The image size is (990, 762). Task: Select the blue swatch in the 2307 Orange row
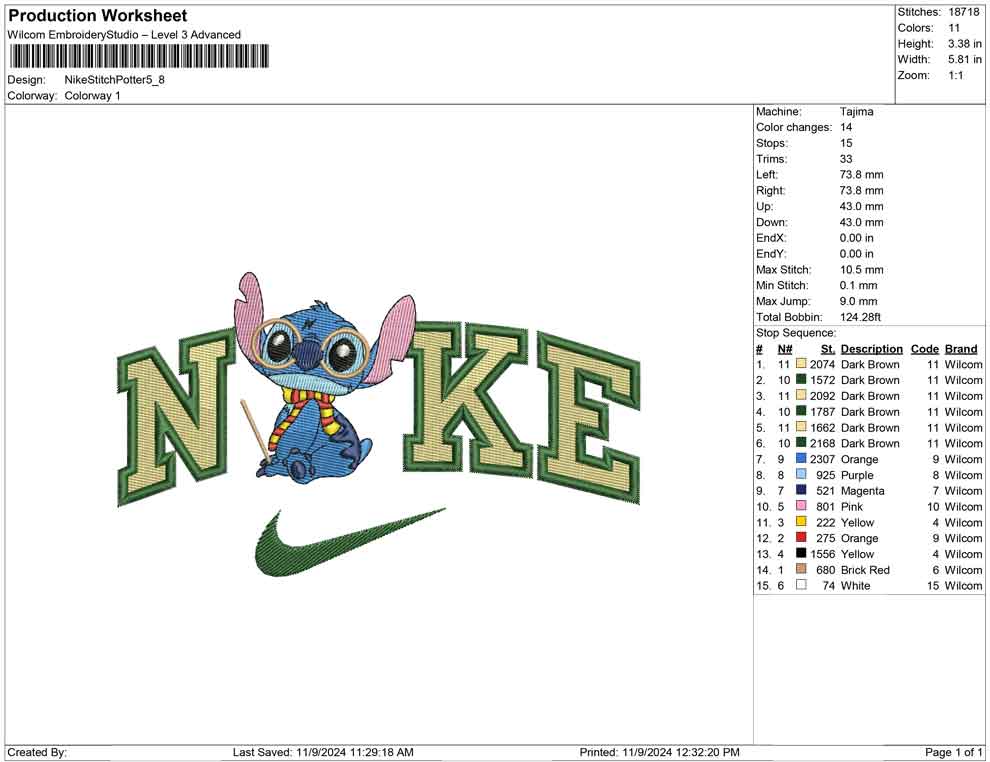point(801,458)
